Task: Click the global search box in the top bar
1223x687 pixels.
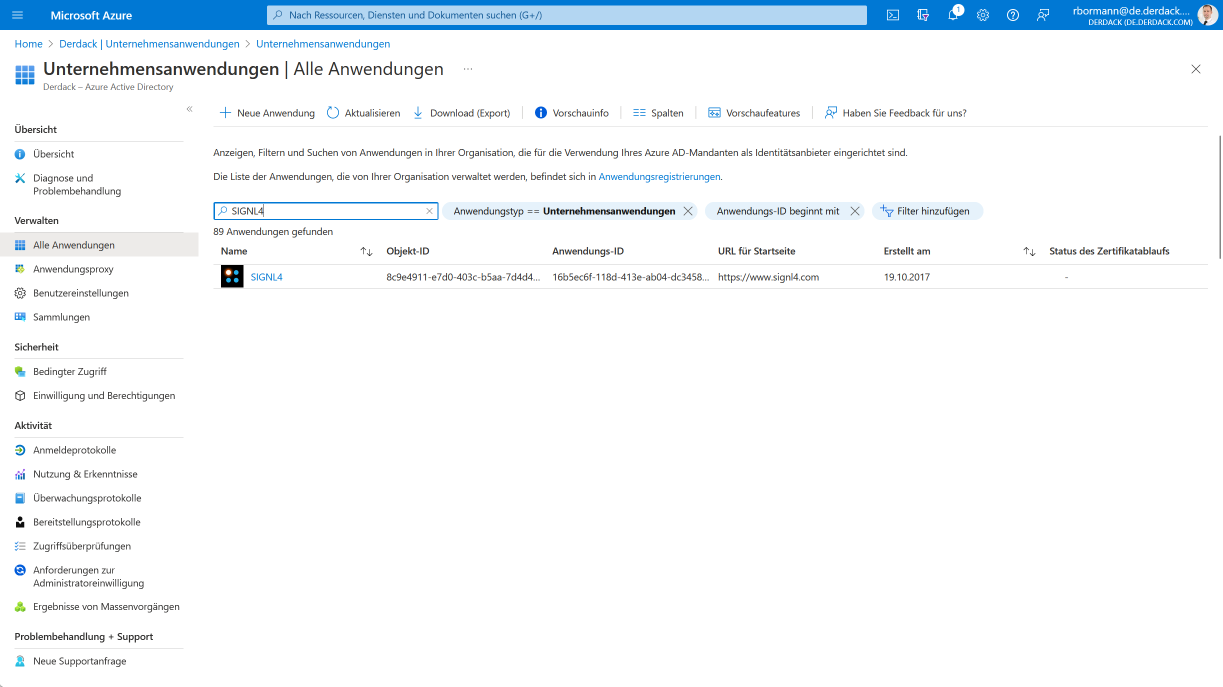Action: [x=567, y=15]
